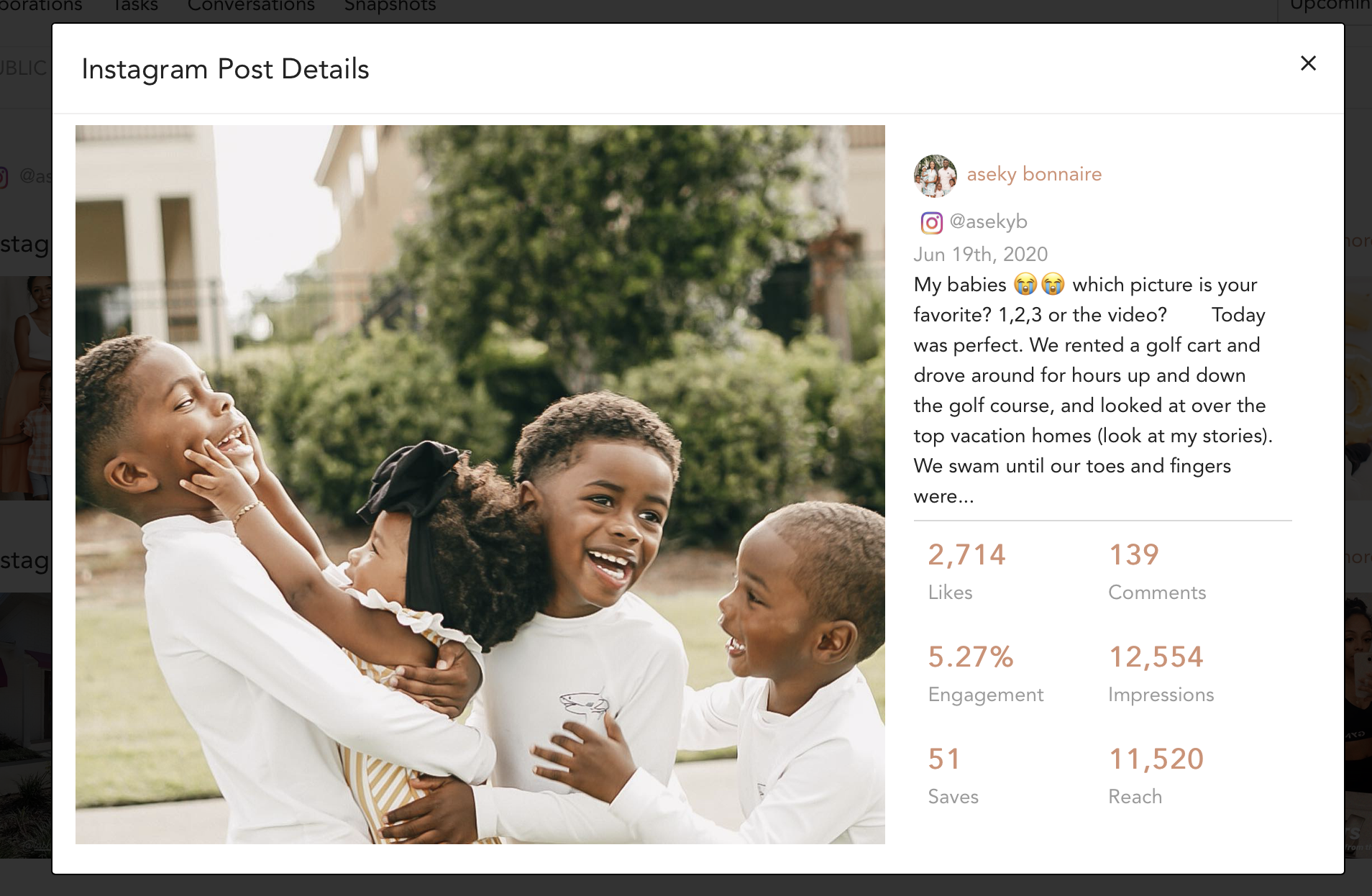Close the Instagram Post Details dialog

(x=1308, y=63)
